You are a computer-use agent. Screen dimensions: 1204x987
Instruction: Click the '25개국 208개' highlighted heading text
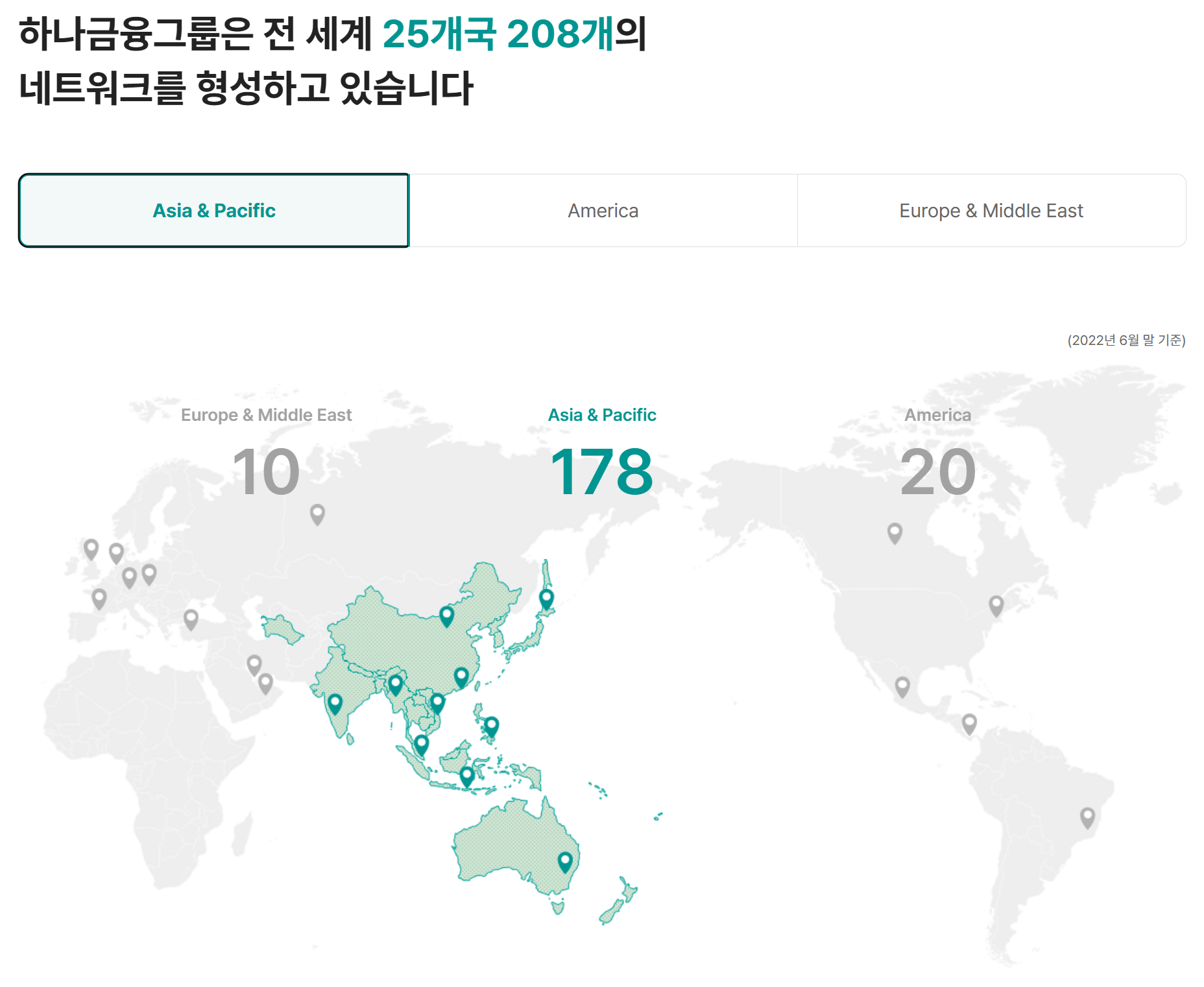coord(498,34)
